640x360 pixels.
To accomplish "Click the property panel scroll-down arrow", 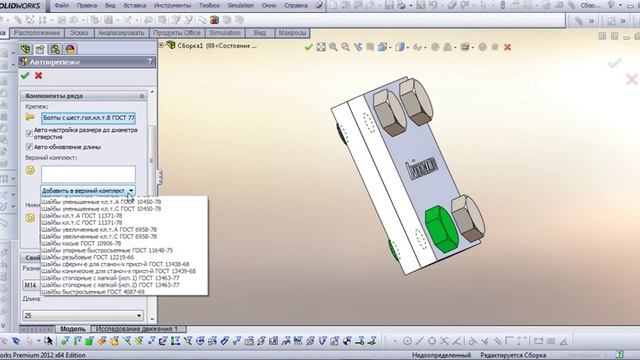I will coord(152,319).
